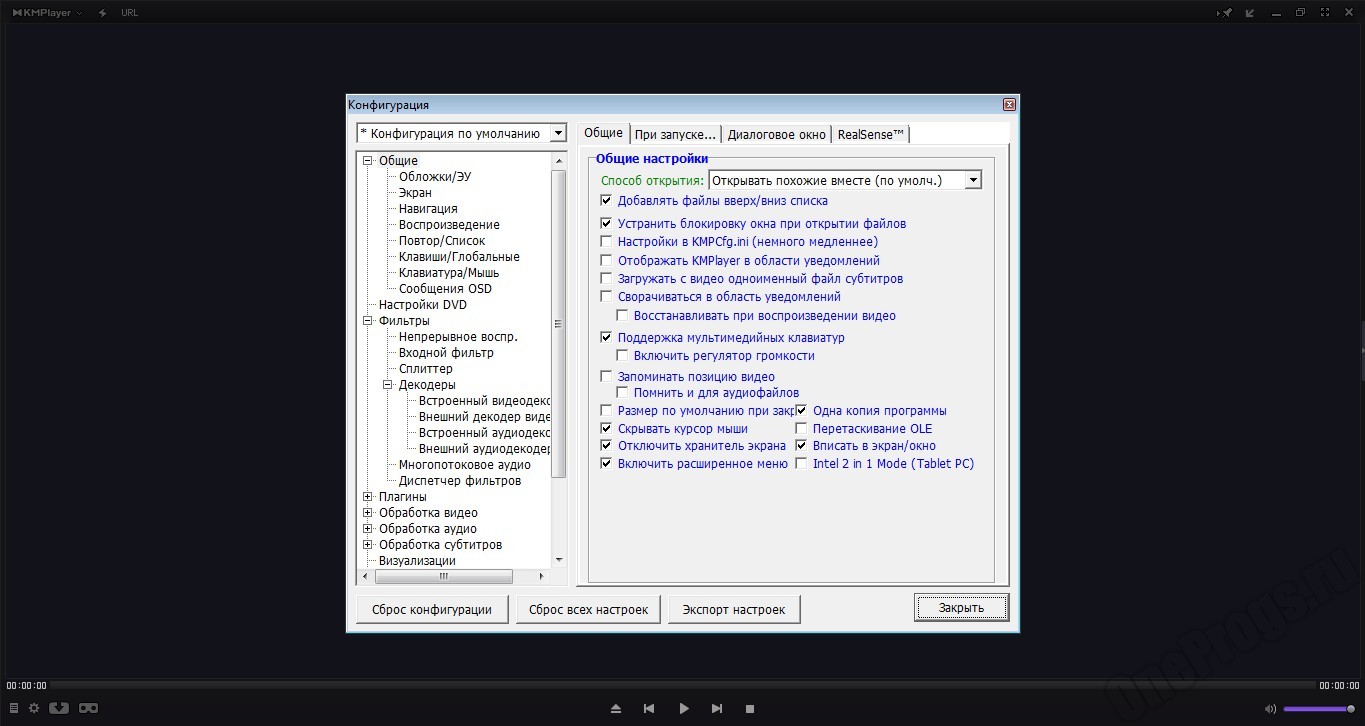Select the Общие tab

603,133
